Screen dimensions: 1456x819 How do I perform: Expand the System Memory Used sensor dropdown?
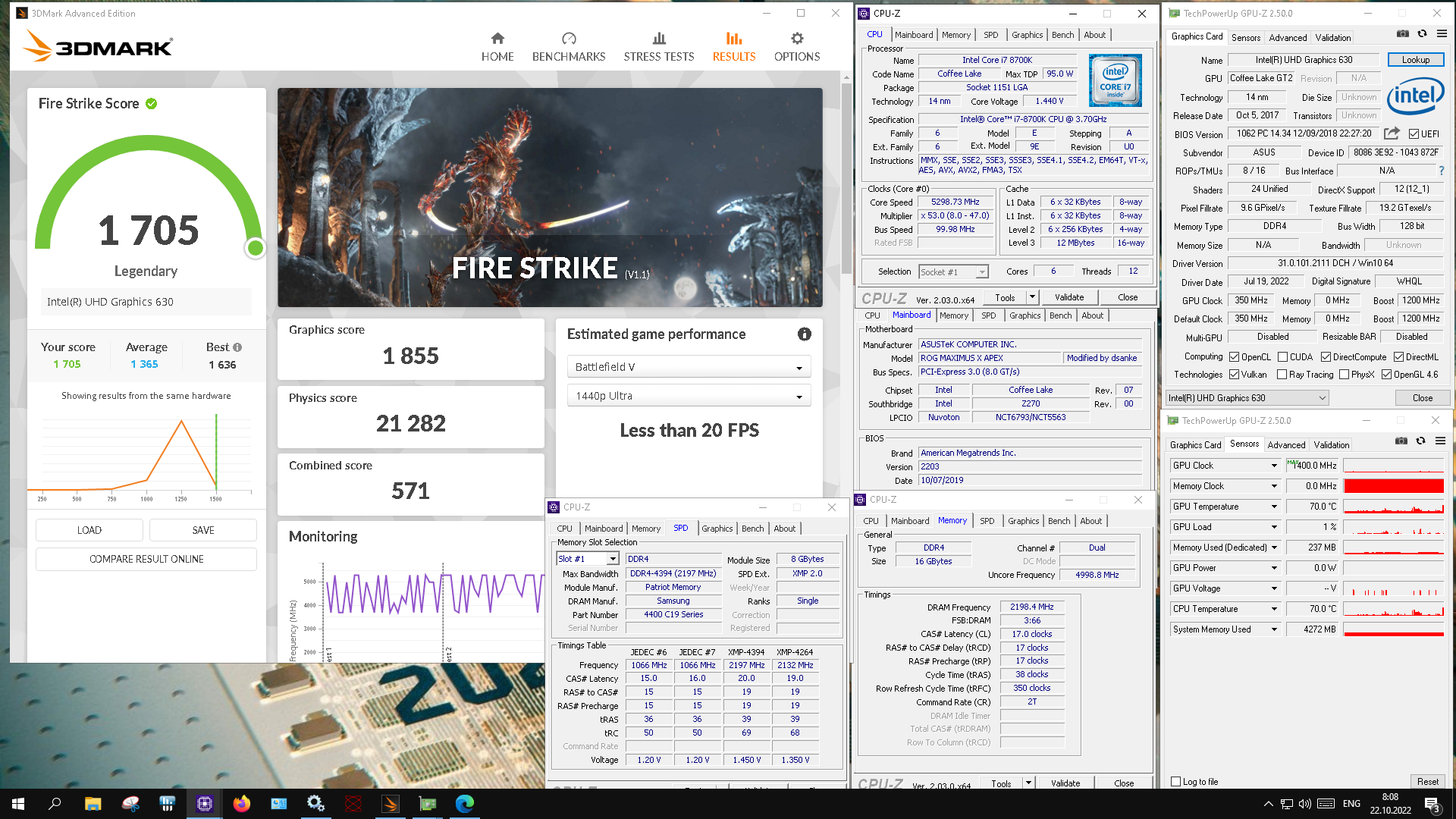pyautogui.click(x=1274, y=629)
